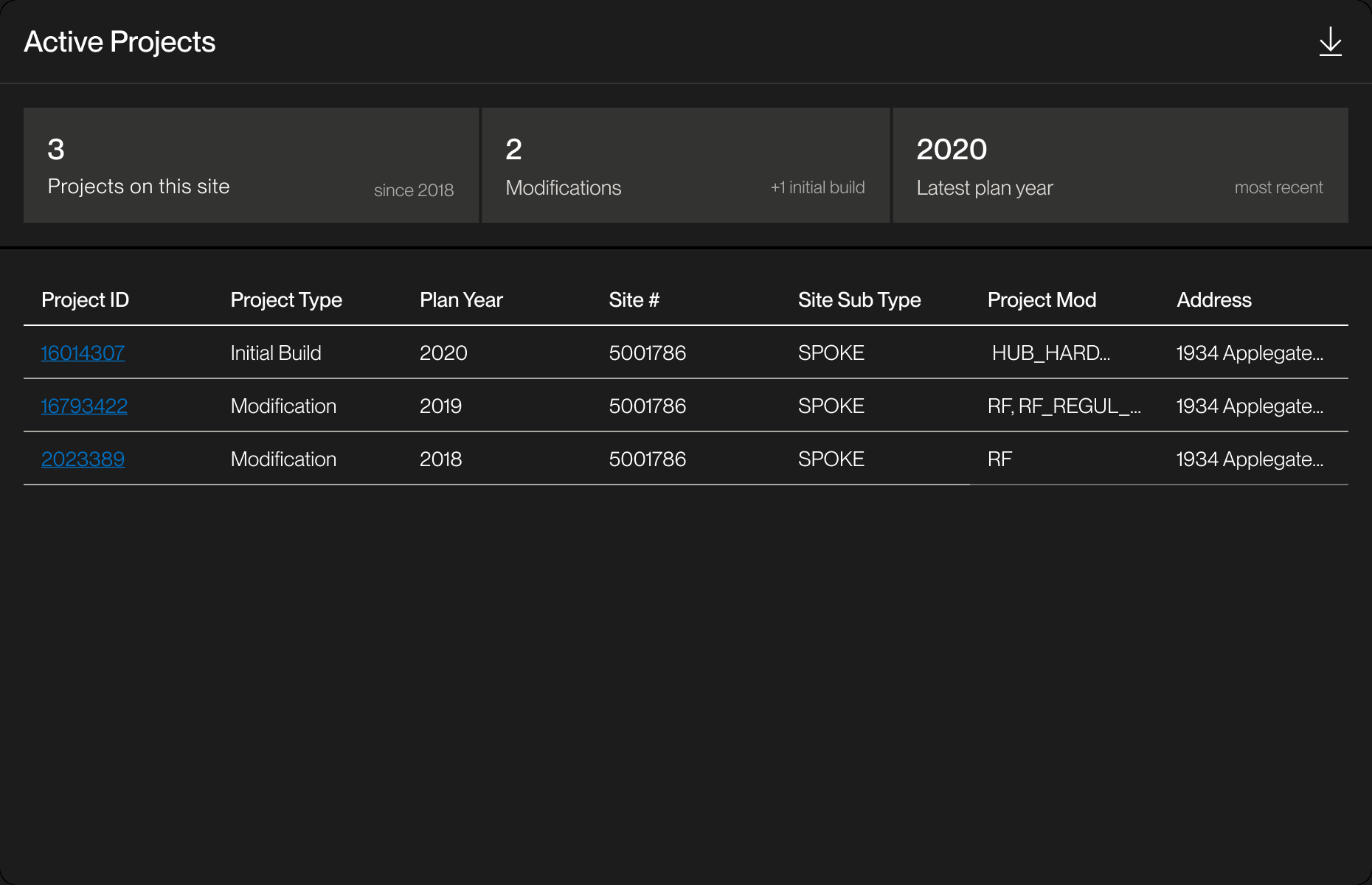Select the plan year 2019 cell
This screenshot has width=1372, height=885.
[440, 406]
